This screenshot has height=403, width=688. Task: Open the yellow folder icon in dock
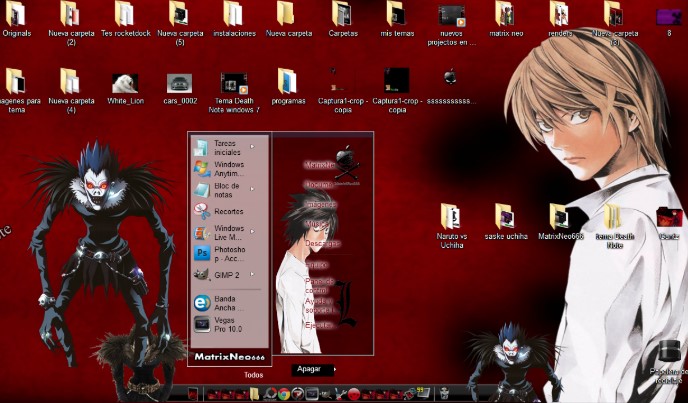[254, 393]
